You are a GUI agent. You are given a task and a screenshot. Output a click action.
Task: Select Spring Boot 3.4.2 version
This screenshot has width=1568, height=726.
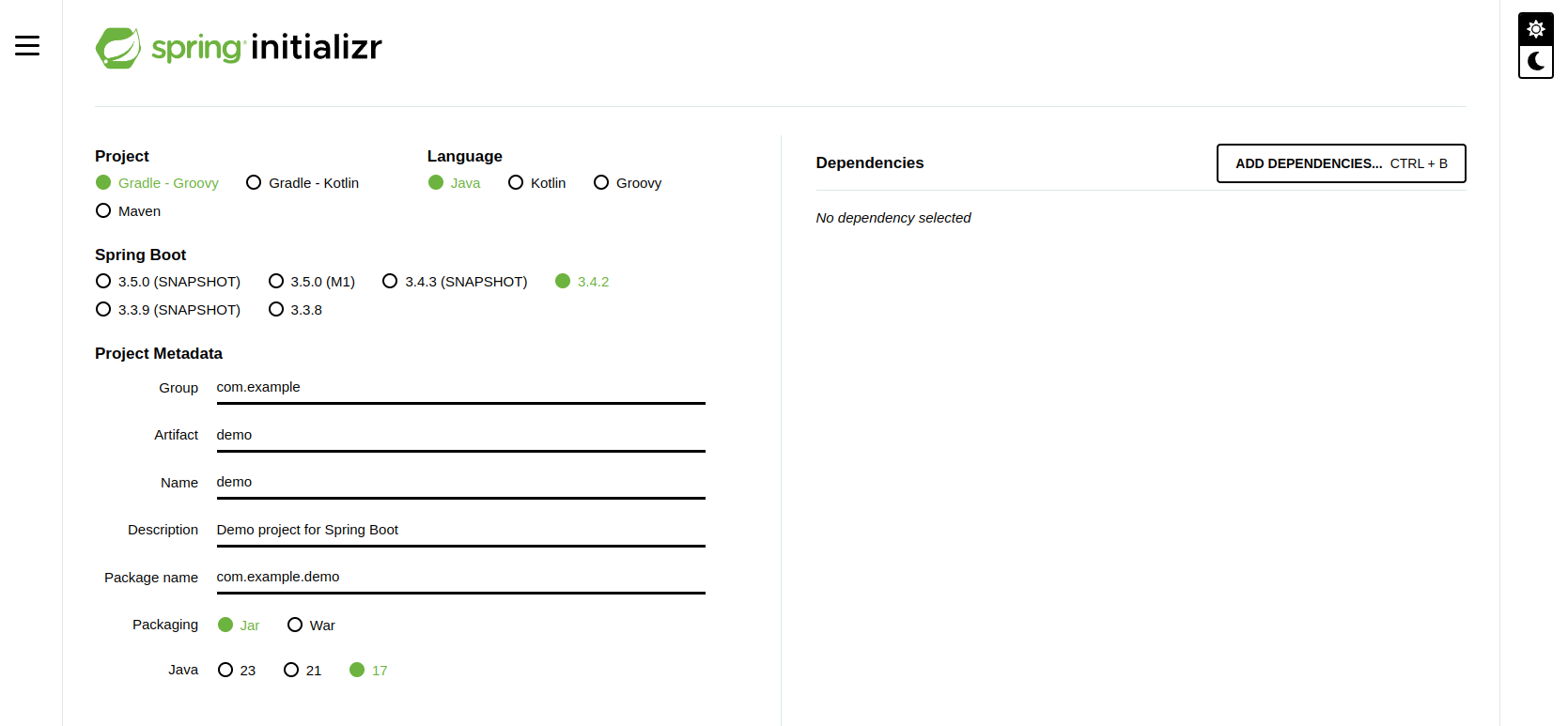click(x=582, y=282)
